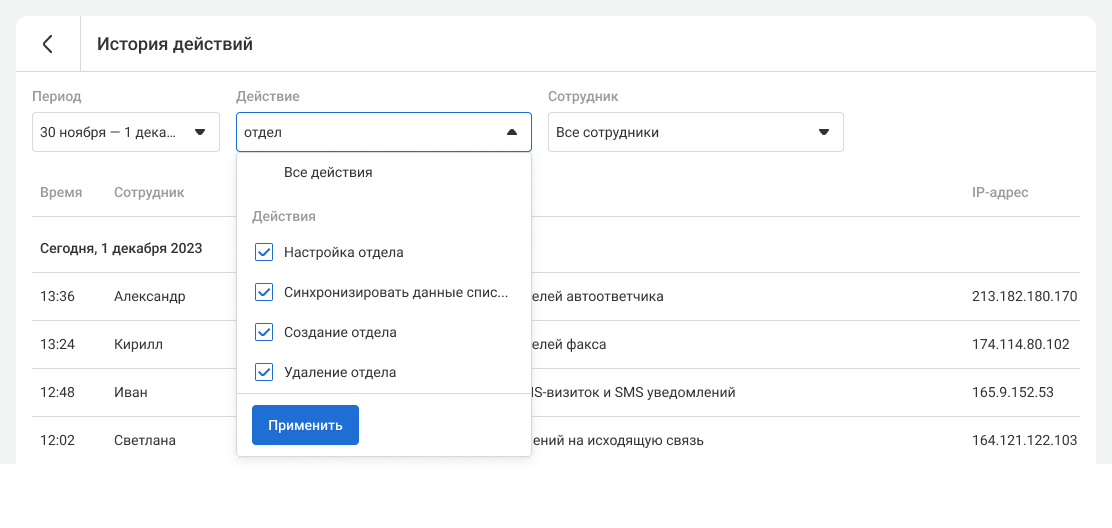
Task: Click the back arrow icon
Action: [47, 44]
